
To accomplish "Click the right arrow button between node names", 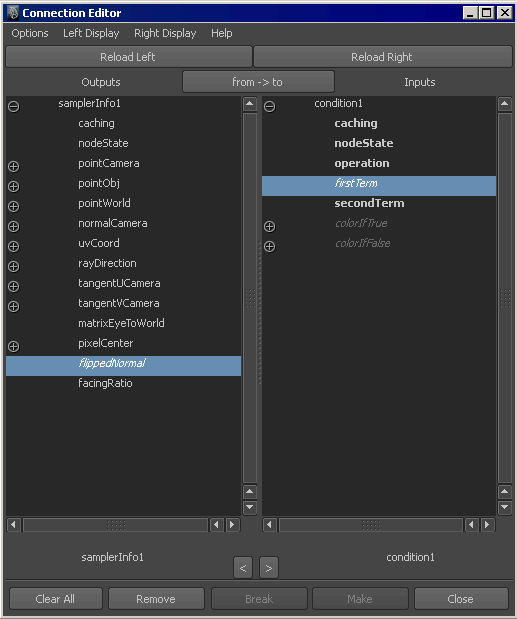I will tap(269, 568).
